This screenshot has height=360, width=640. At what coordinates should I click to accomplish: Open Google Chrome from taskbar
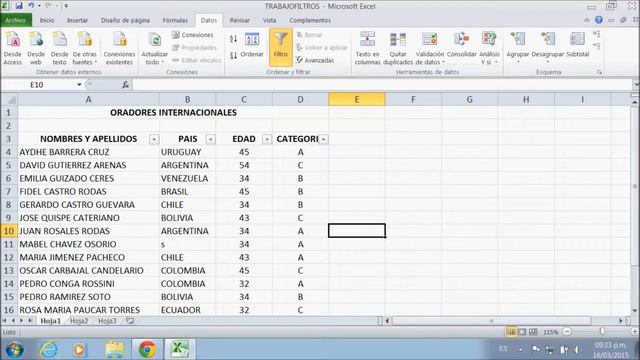(x=147, y=349)
